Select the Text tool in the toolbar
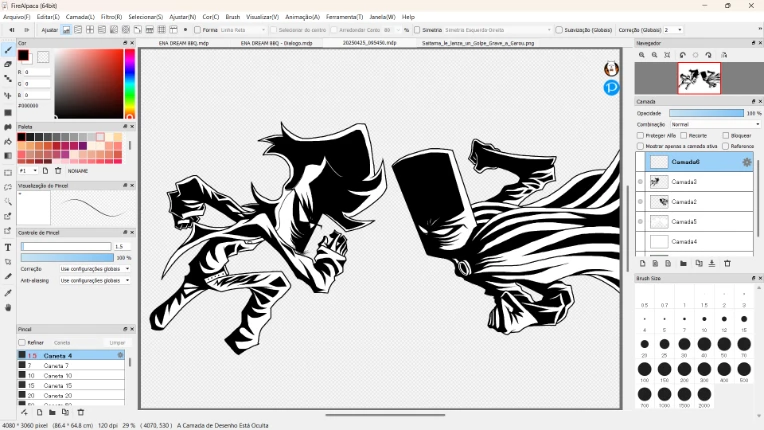Screen dimensions: 764x430 (x=8, y=246)
